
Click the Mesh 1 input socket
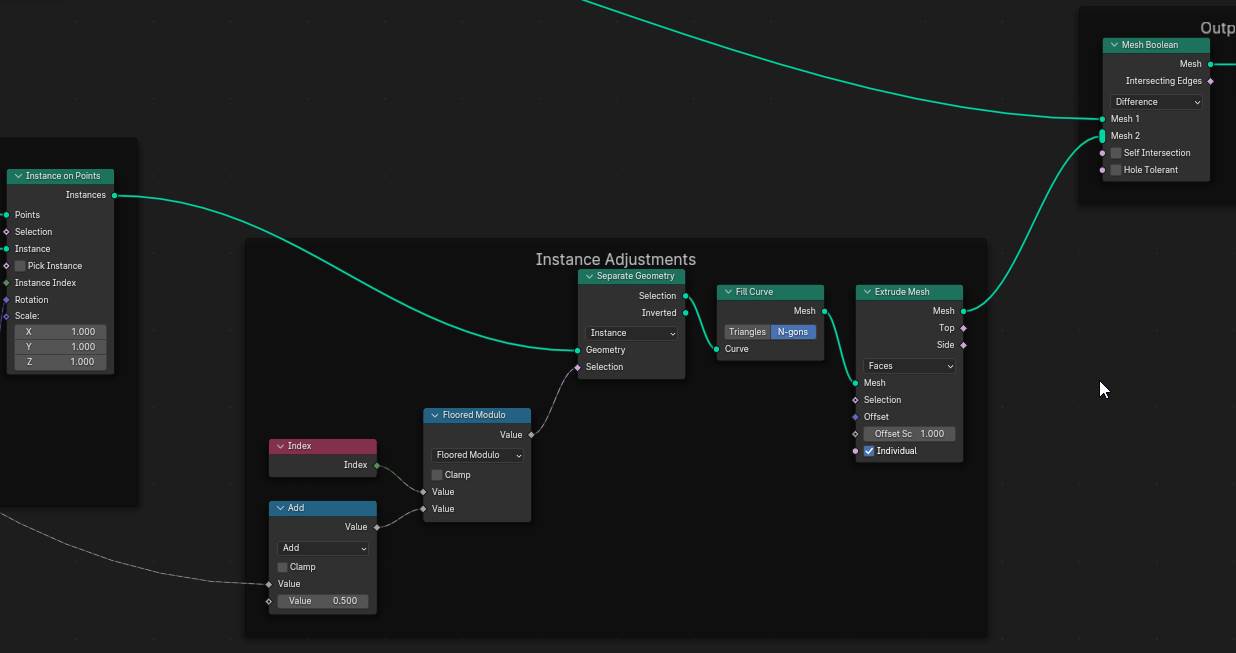point(1102,119)
